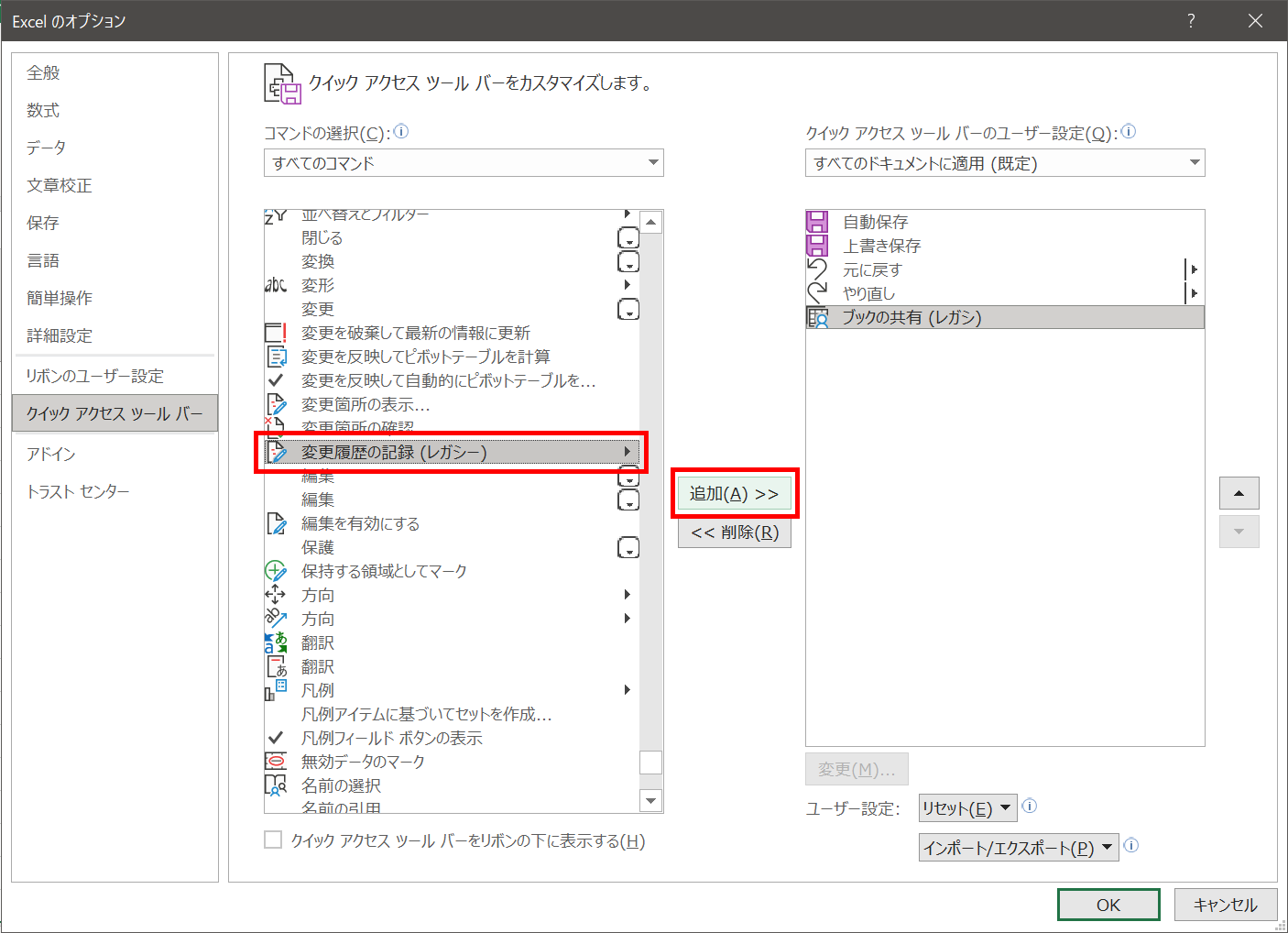Click the 無効データのマーク icon

tap(276, 762)
